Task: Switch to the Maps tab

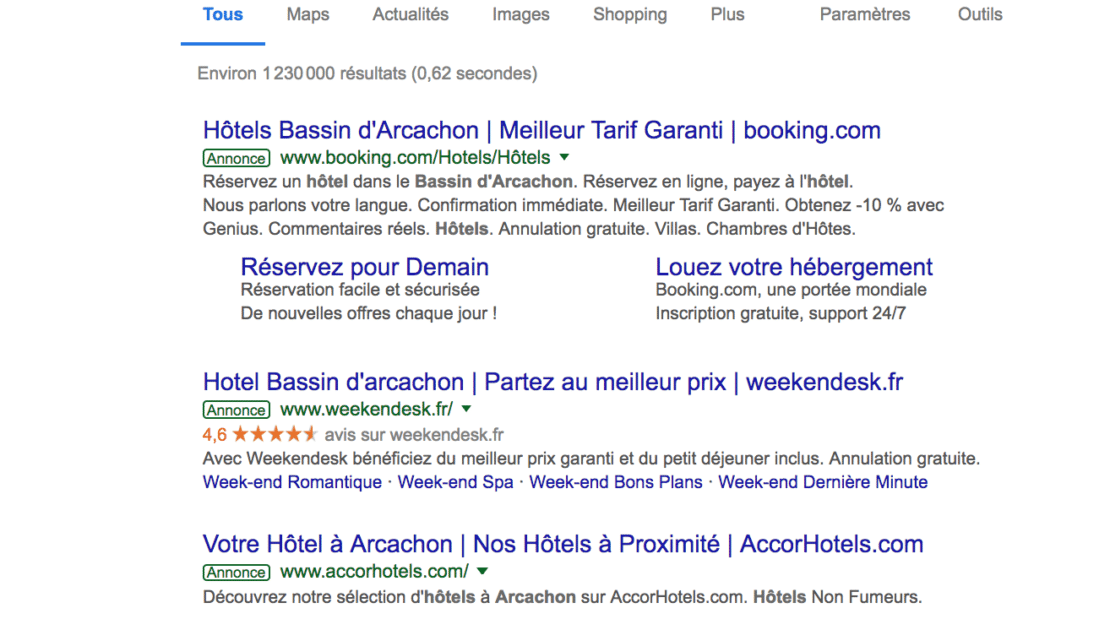Action: [308, 15]
